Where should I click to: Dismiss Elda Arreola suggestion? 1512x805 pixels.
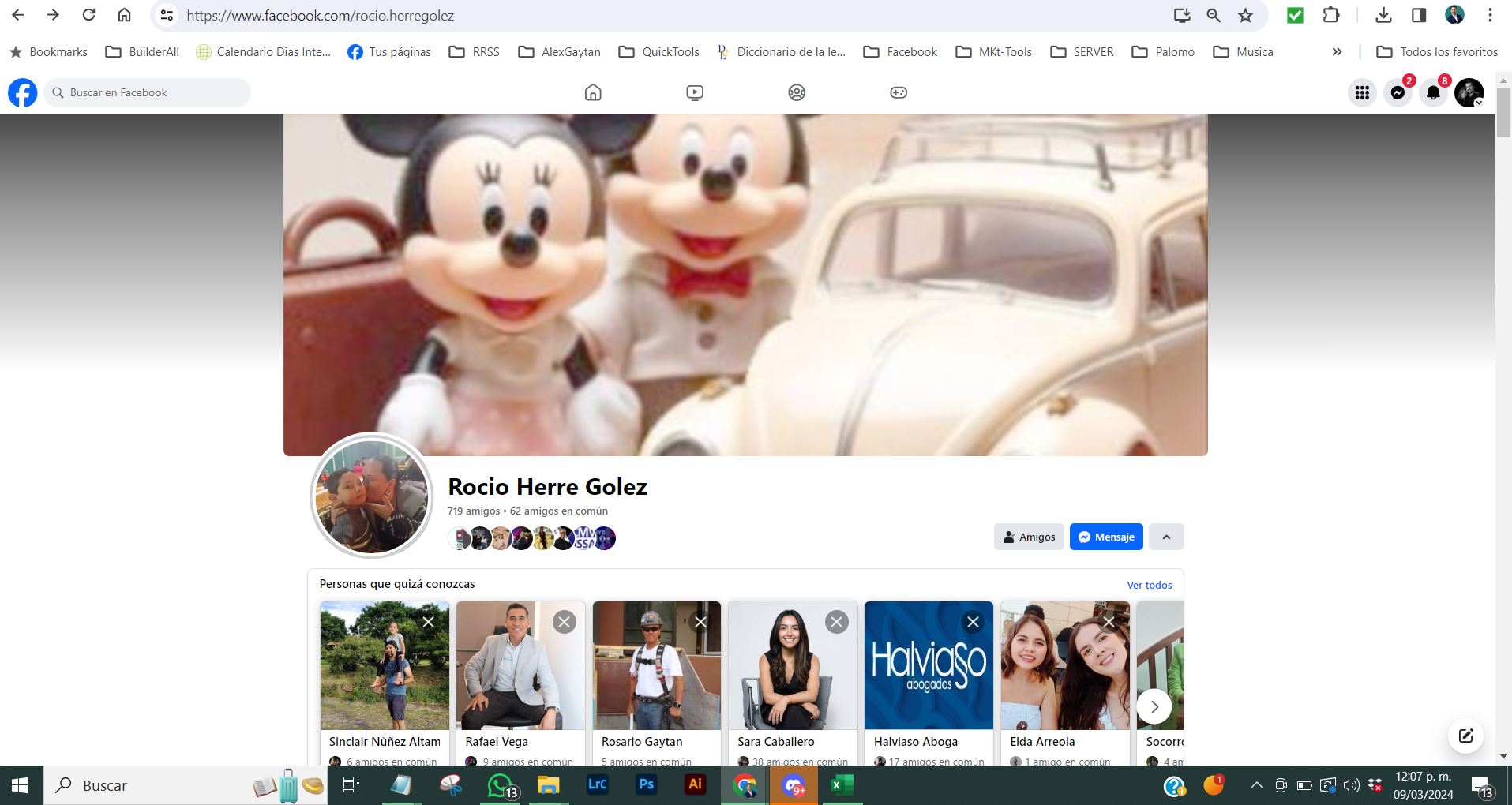point(1109,622)
